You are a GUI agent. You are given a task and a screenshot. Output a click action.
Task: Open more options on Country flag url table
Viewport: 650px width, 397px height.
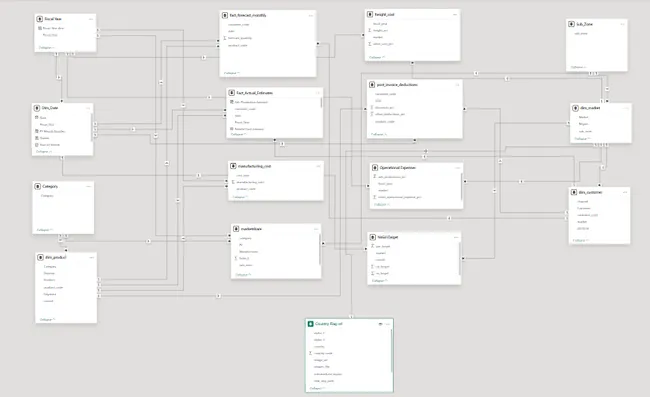(x=388, y=324)
